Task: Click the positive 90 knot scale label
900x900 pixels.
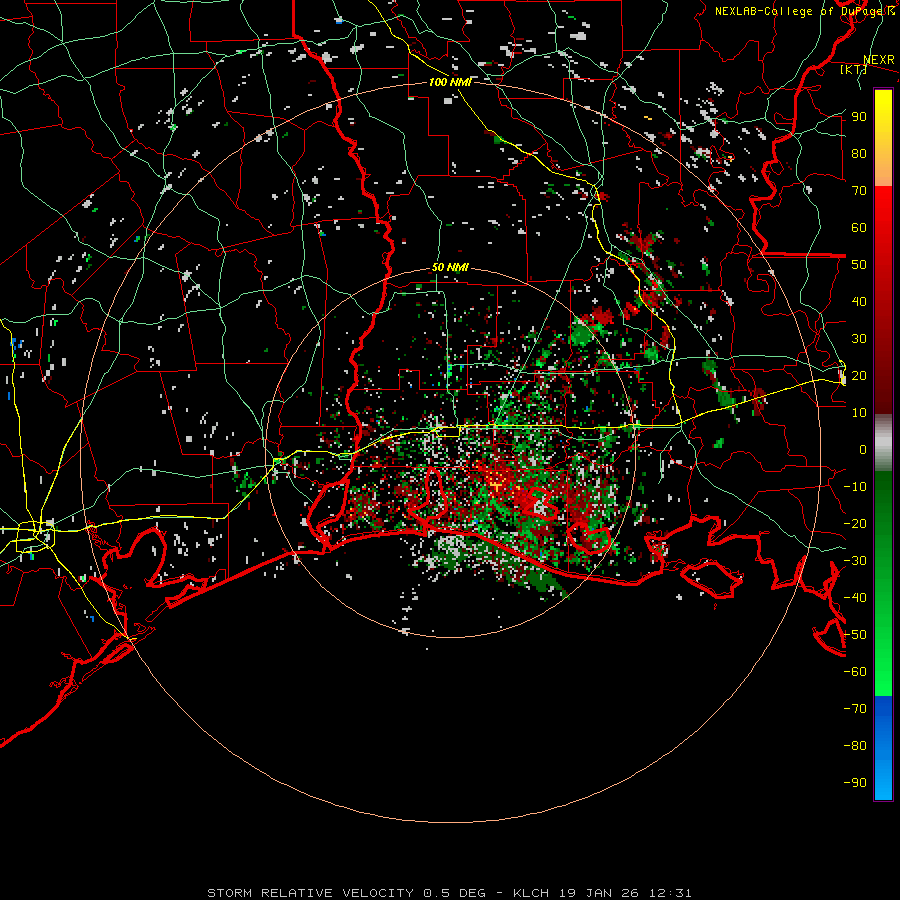Action: pos(859,117)
